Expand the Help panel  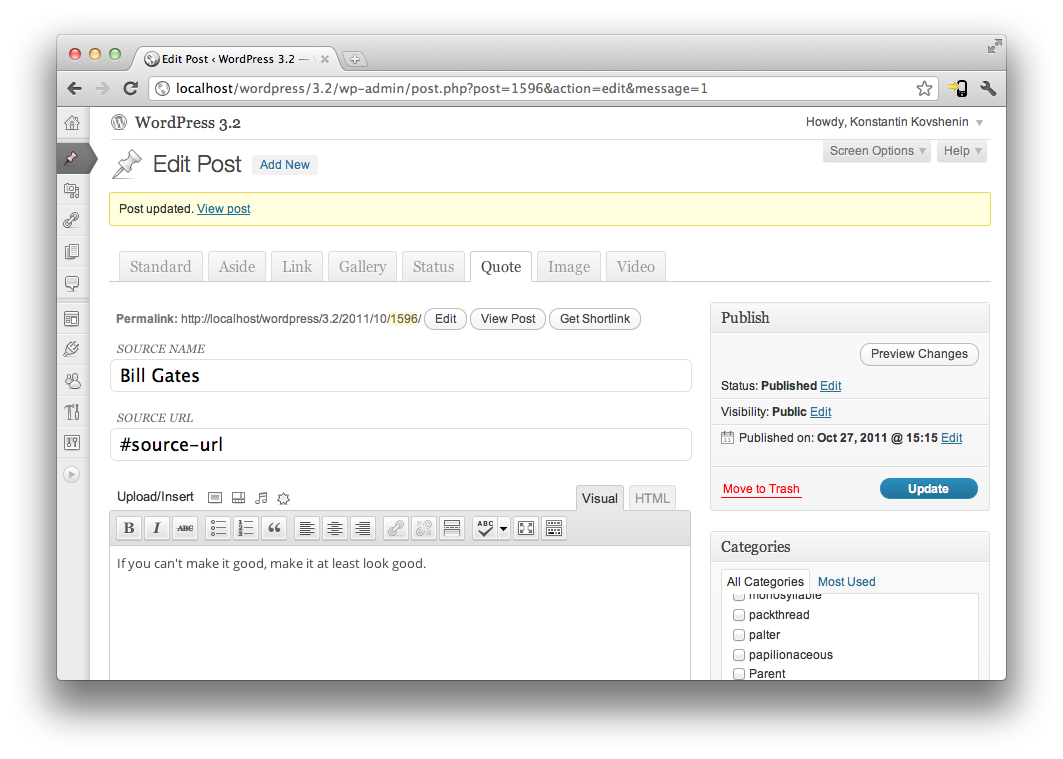click(962, 151)
